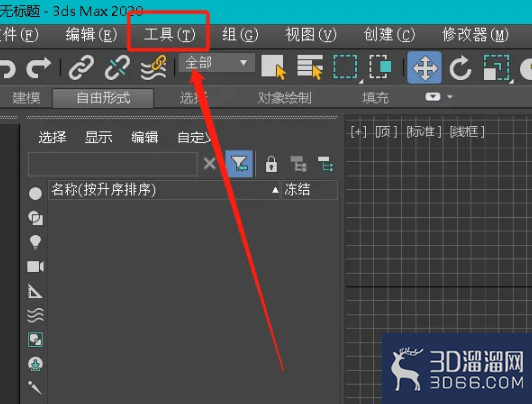Click the Select and Link chain icon

click(x=81, y=68)
